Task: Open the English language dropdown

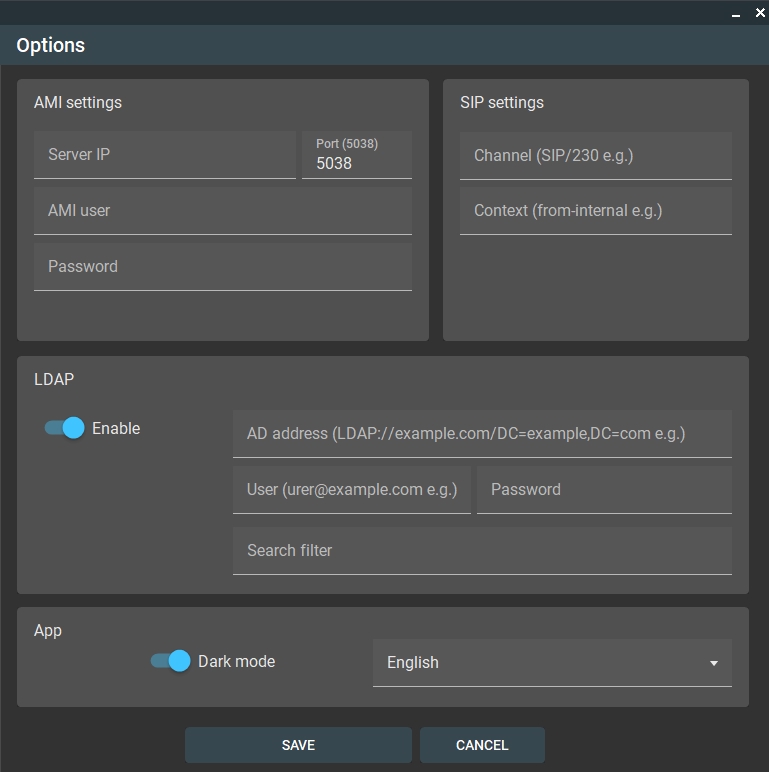Action: tap(552, 663)
